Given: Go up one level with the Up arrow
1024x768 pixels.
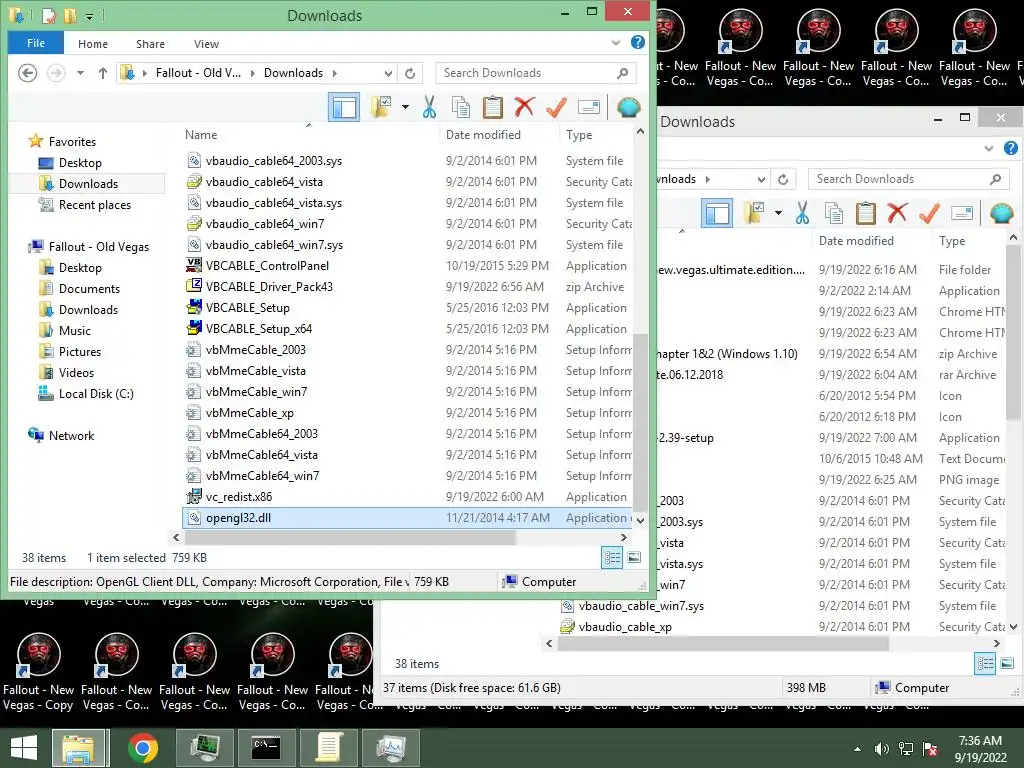Looking at the screenshot, I should 103,73.
